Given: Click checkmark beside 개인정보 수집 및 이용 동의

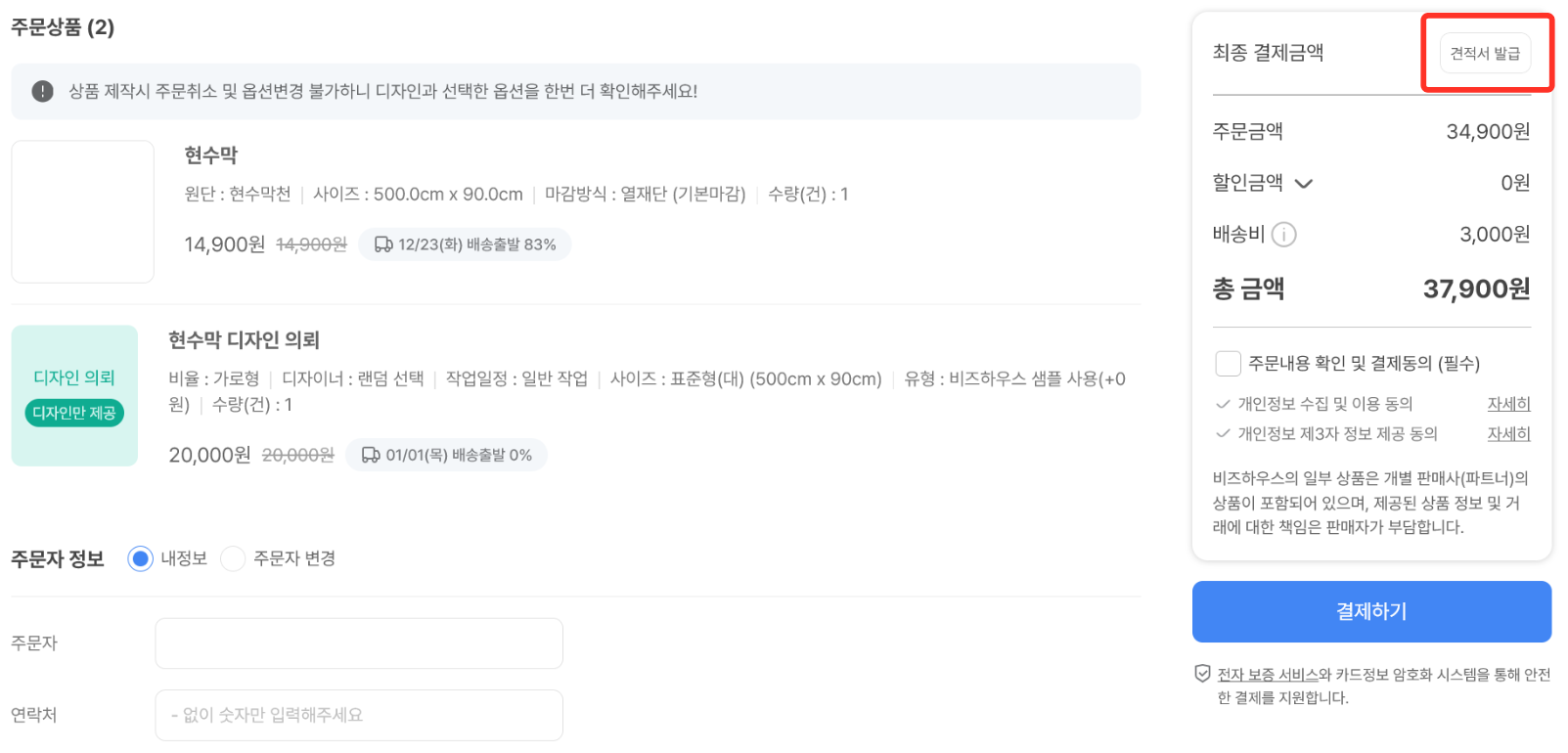Looking at the screenshot, I should (1222, 404).
